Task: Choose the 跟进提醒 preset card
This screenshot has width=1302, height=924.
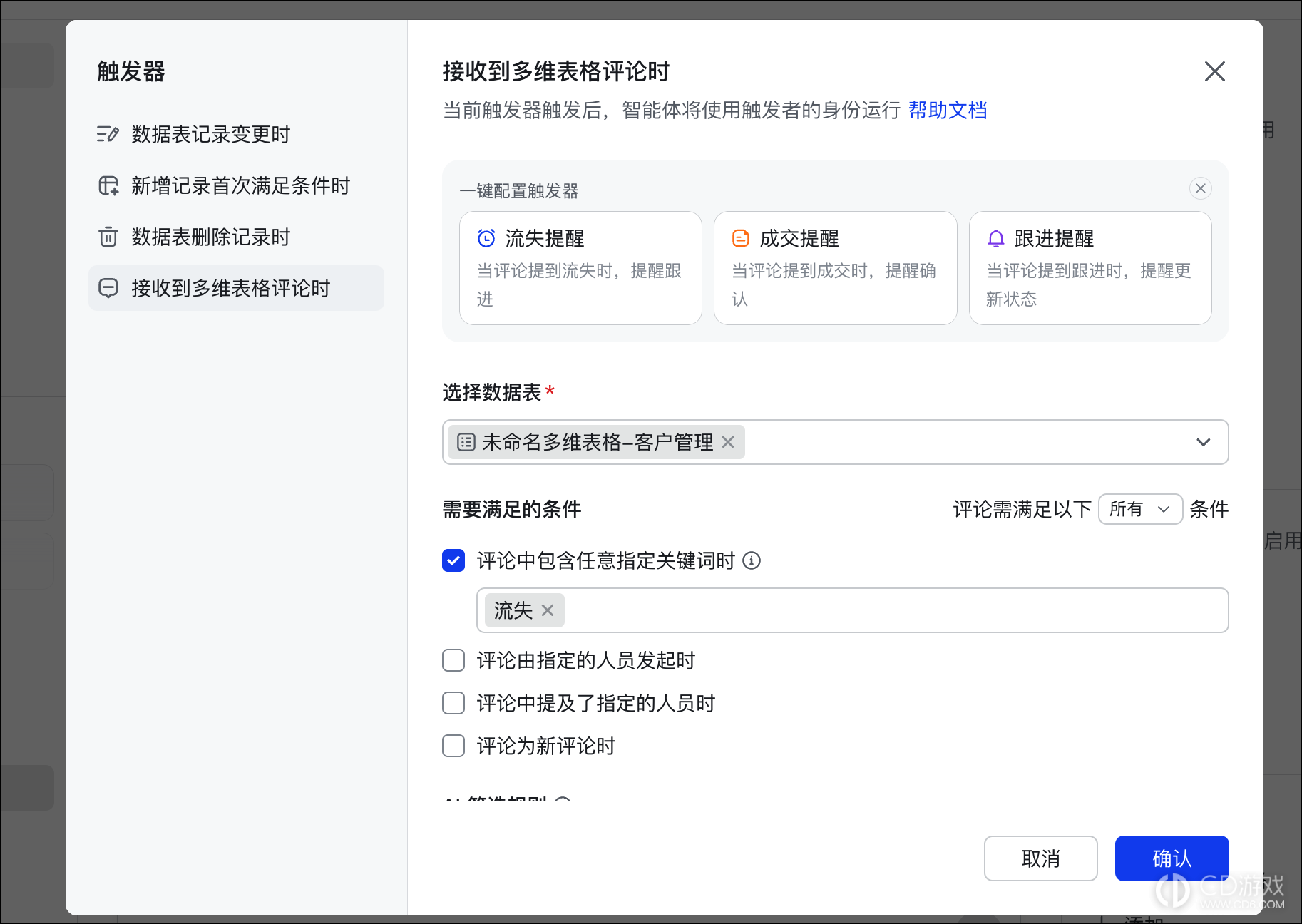Action: pos(1090,268)
